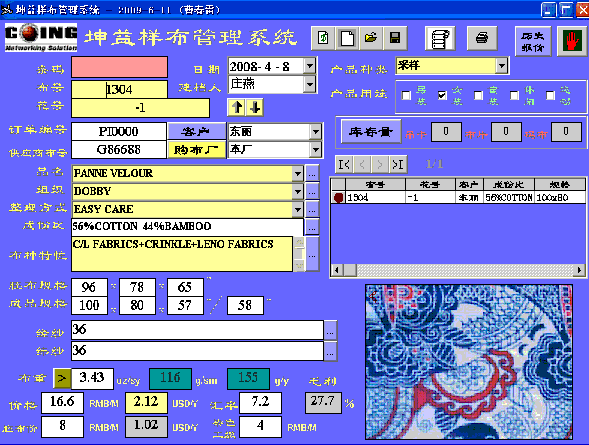Print using the printer icon

click(482, 38)
